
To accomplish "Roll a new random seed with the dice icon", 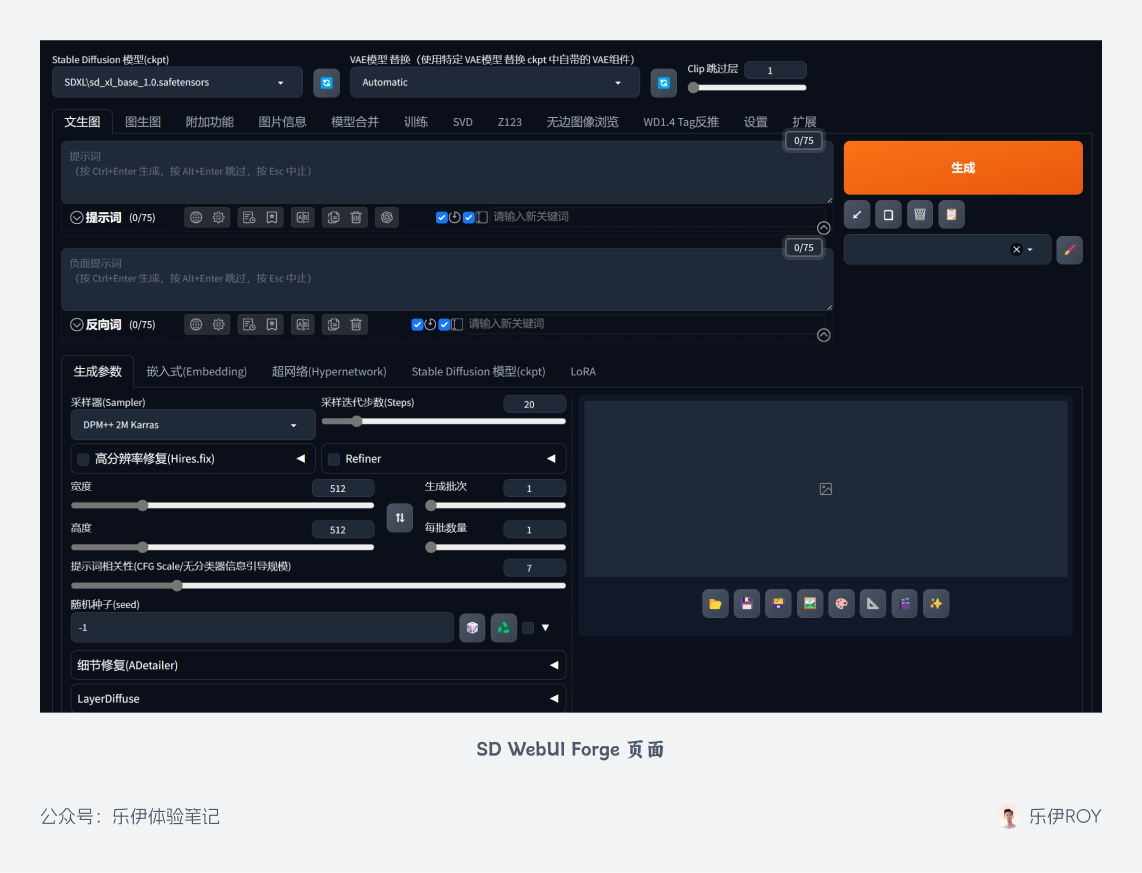I will 472,627.
